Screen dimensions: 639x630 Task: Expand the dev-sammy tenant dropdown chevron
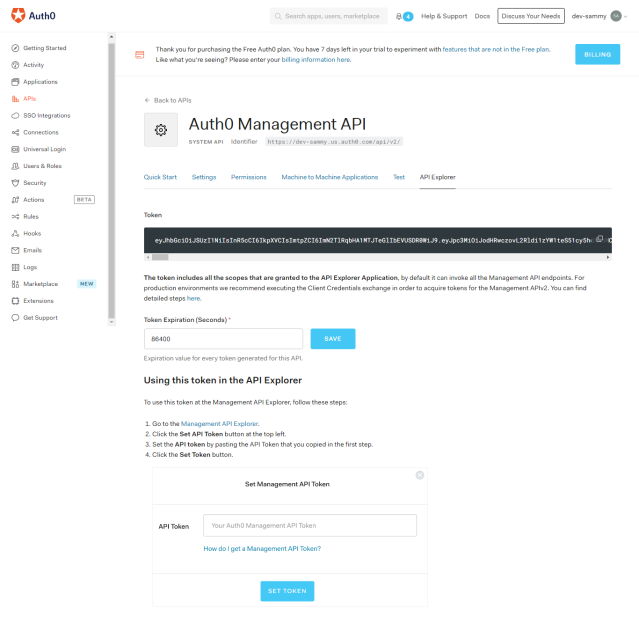coord(626,16)
